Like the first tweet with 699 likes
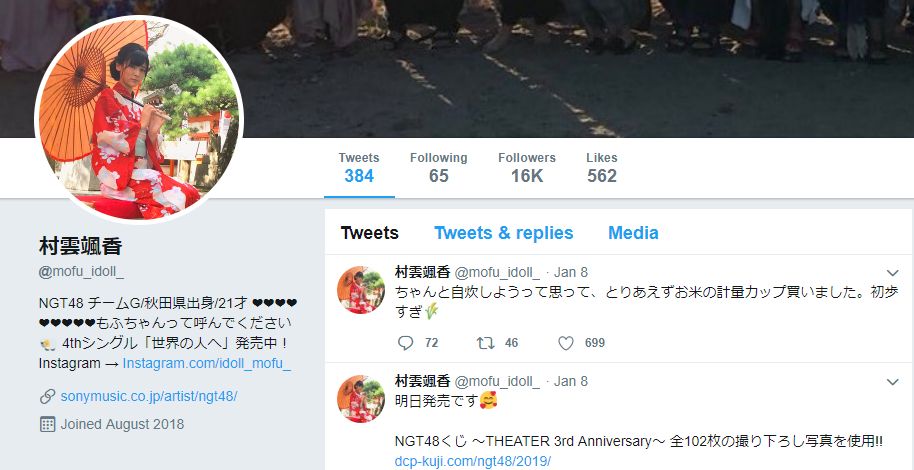 tap(566, 343)
